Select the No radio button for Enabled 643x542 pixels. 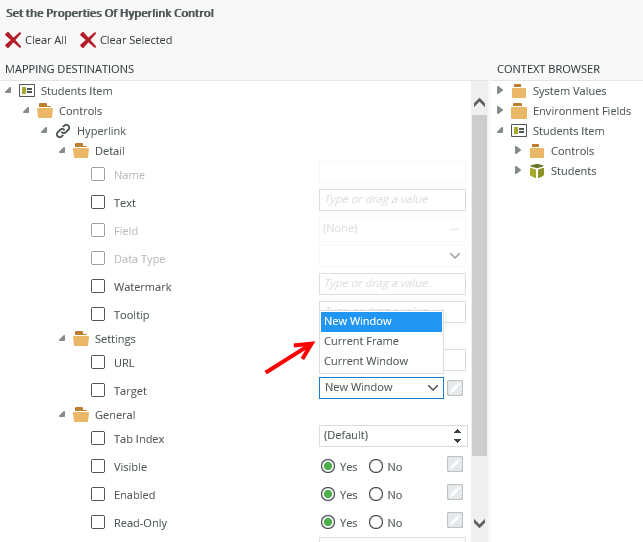coord(376,494)
